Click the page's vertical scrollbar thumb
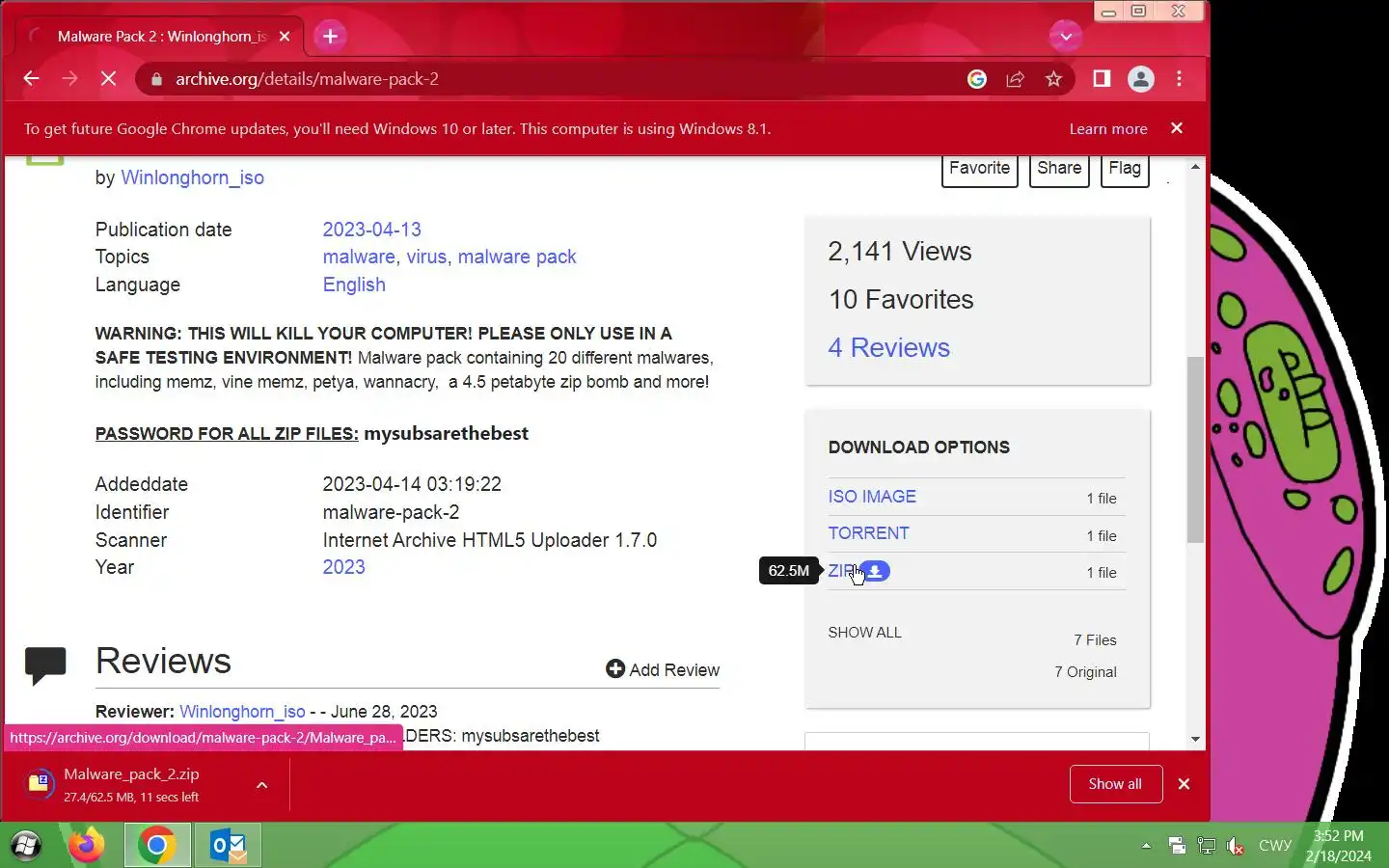 1195,448
